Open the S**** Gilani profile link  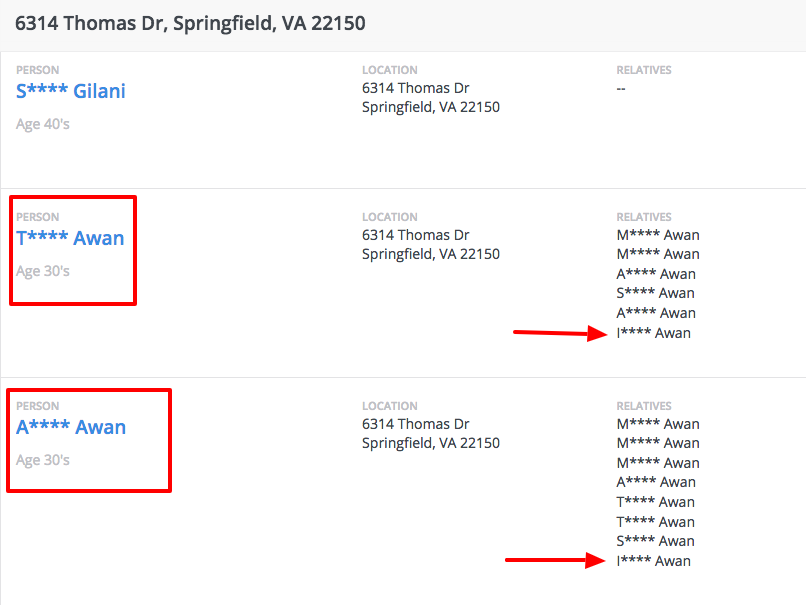pos(70,91)
